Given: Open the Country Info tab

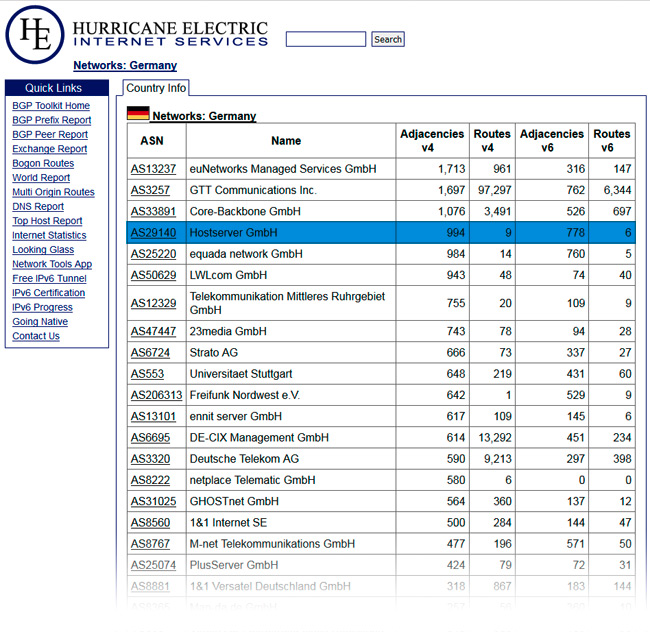Looking at the screenshot, I should [x=156, y=88].
